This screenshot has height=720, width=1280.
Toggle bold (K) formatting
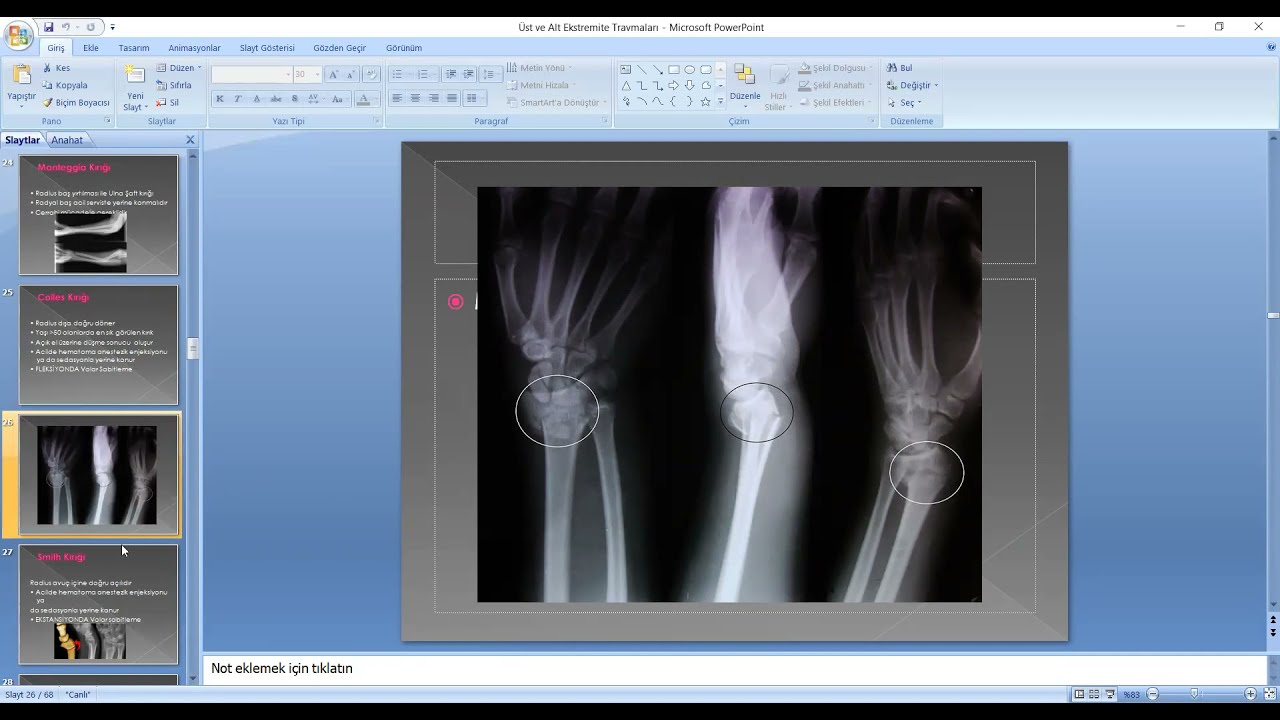220,99
